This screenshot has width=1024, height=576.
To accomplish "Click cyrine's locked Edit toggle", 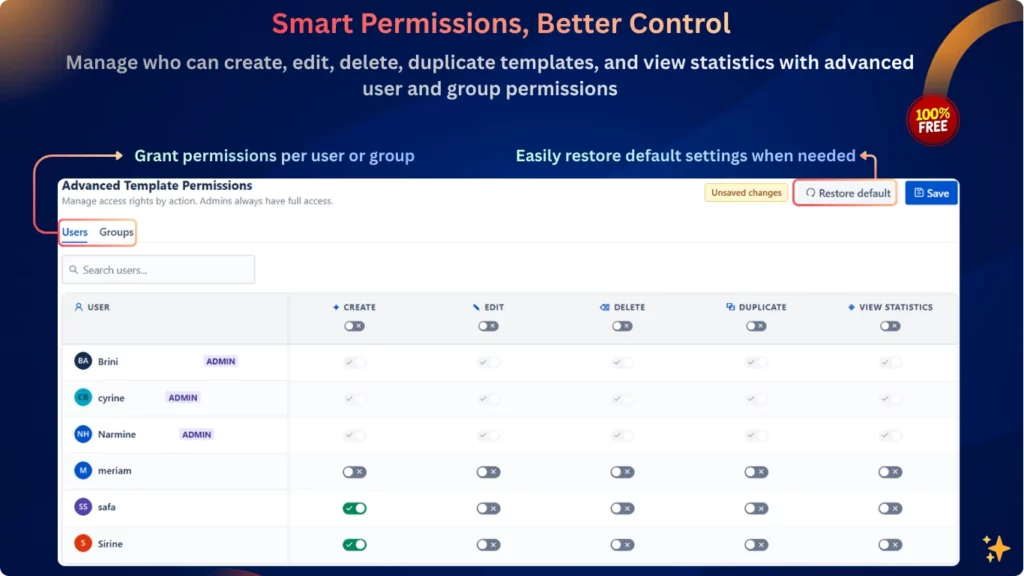I will click(488, 398).
